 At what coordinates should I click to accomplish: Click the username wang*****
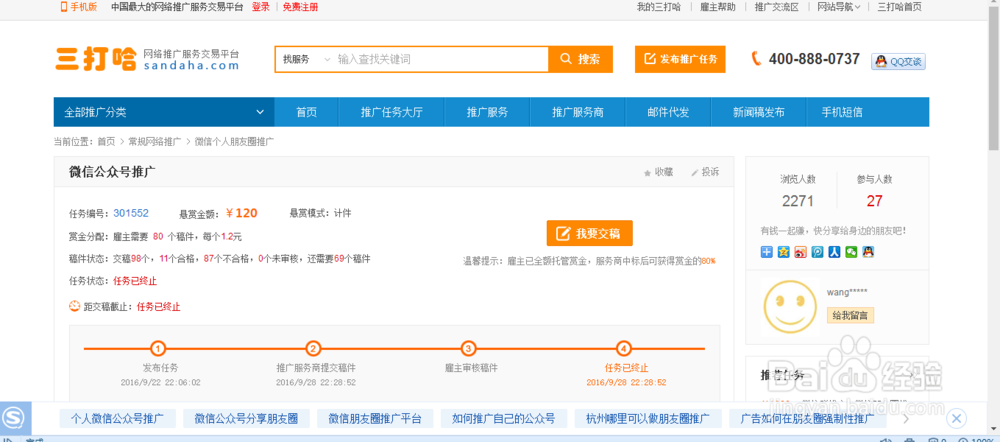847,292
